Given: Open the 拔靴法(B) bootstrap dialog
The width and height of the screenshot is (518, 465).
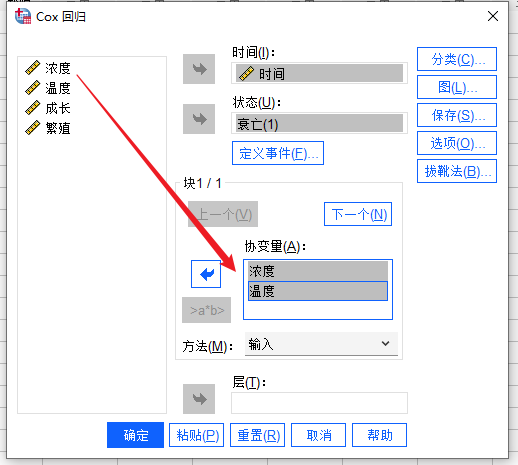Looking at the screenshot, I should coord(457,171).
